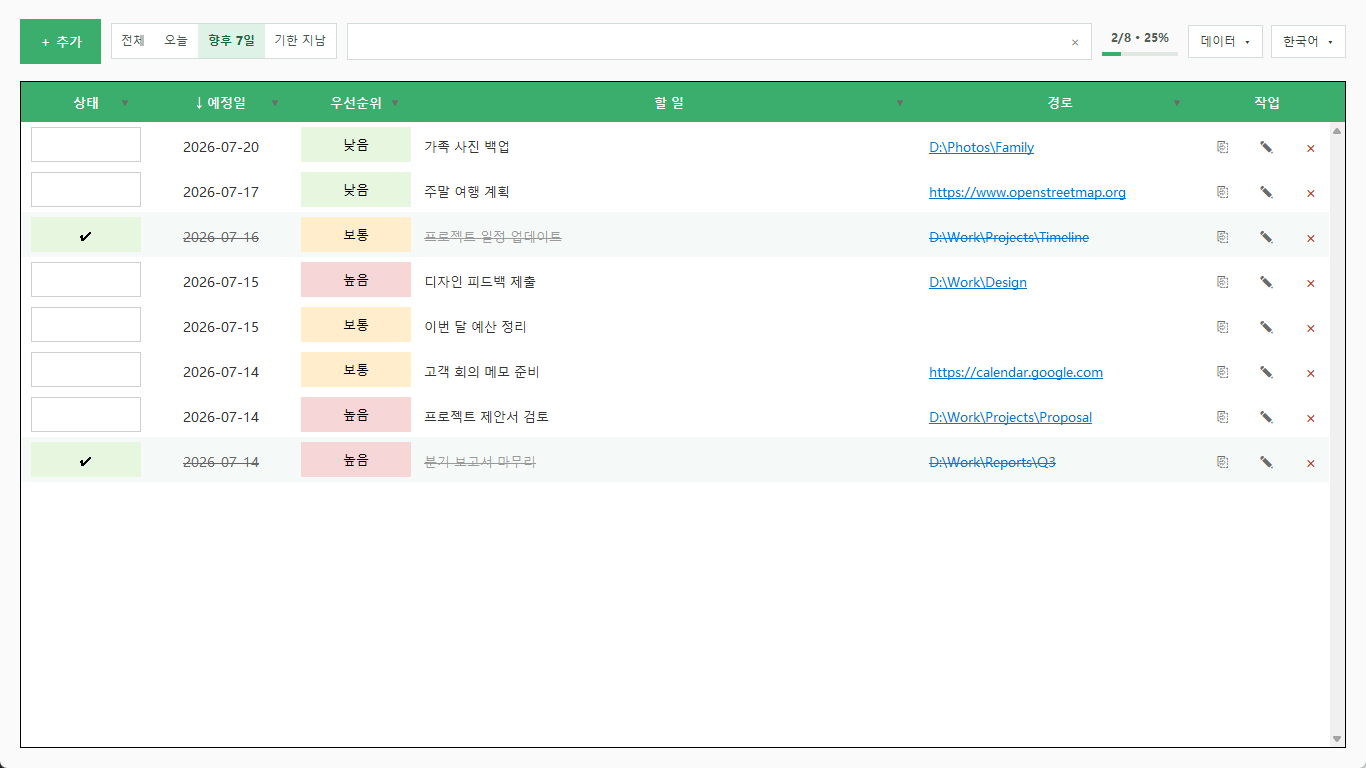Mark 가족 사진 백업 as done

tap(86, 145)
